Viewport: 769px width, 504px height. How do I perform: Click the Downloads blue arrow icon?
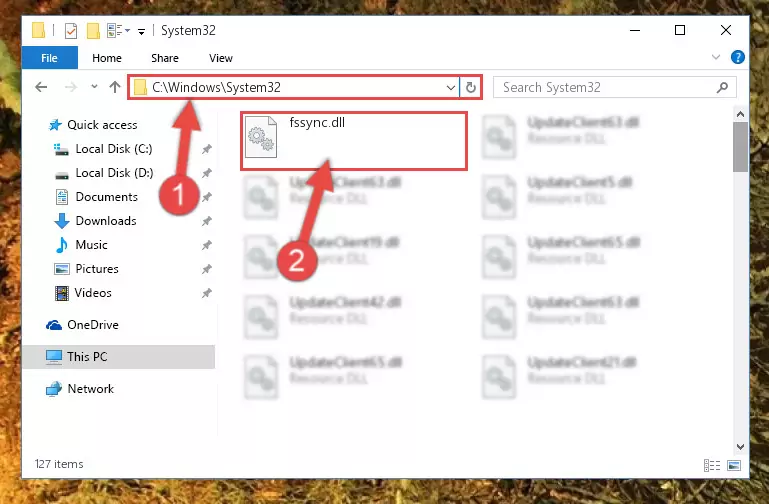click(x=62, y=221)
